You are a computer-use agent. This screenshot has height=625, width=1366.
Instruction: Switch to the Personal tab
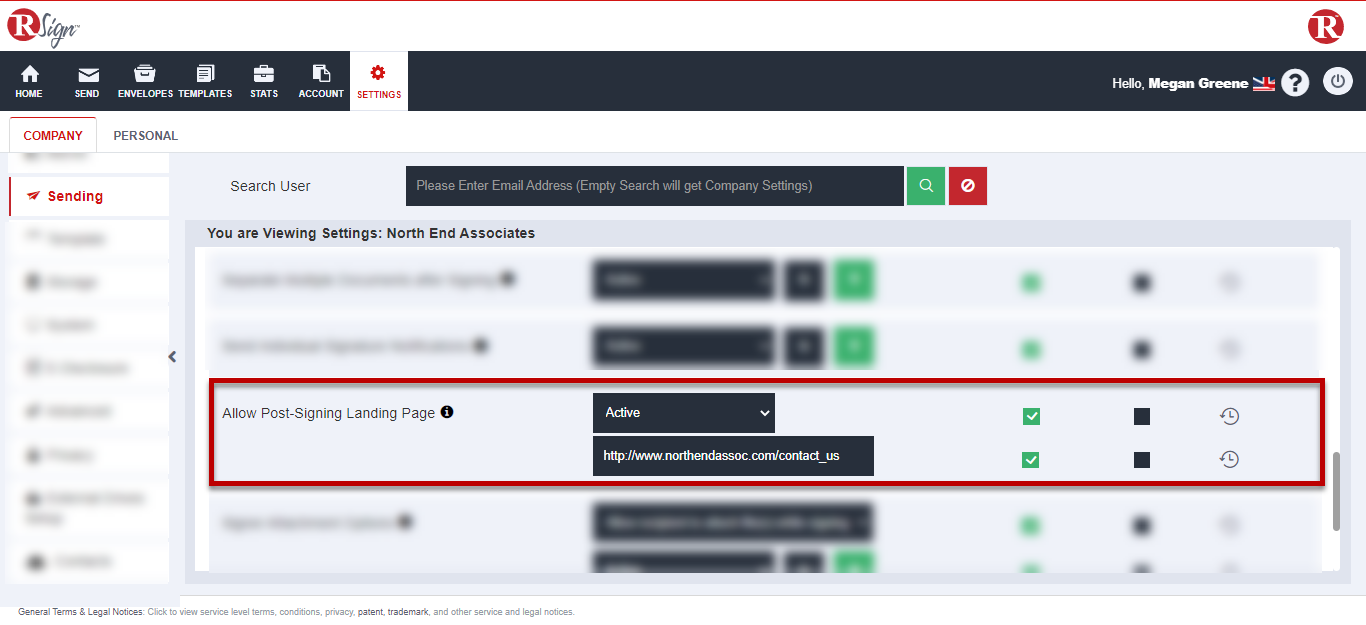(145, 136)
